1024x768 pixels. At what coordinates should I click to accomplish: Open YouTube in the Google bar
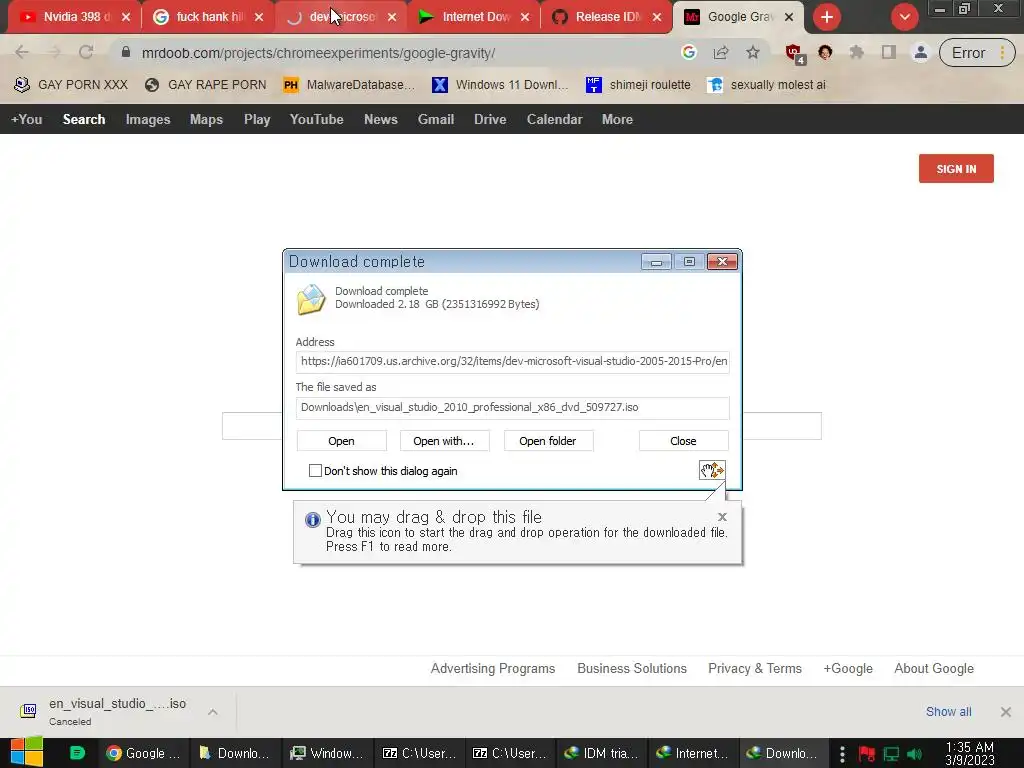[317, 120]
